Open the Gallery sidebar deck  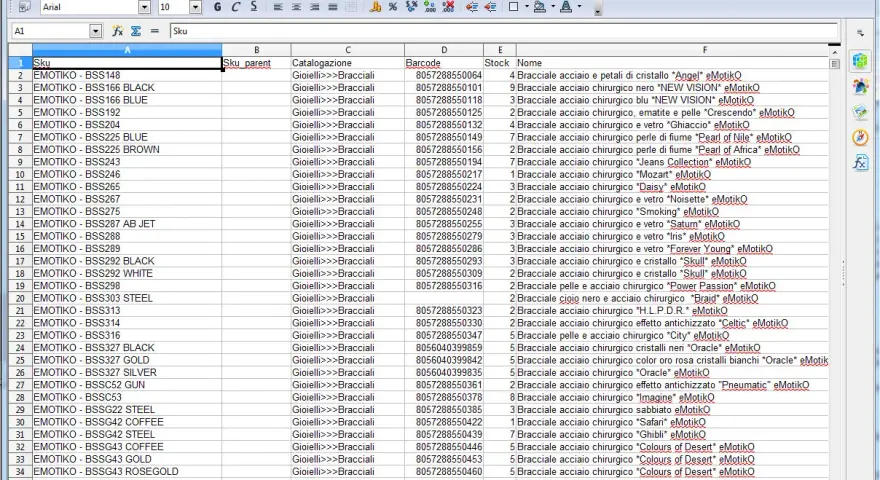pos(860,112)
